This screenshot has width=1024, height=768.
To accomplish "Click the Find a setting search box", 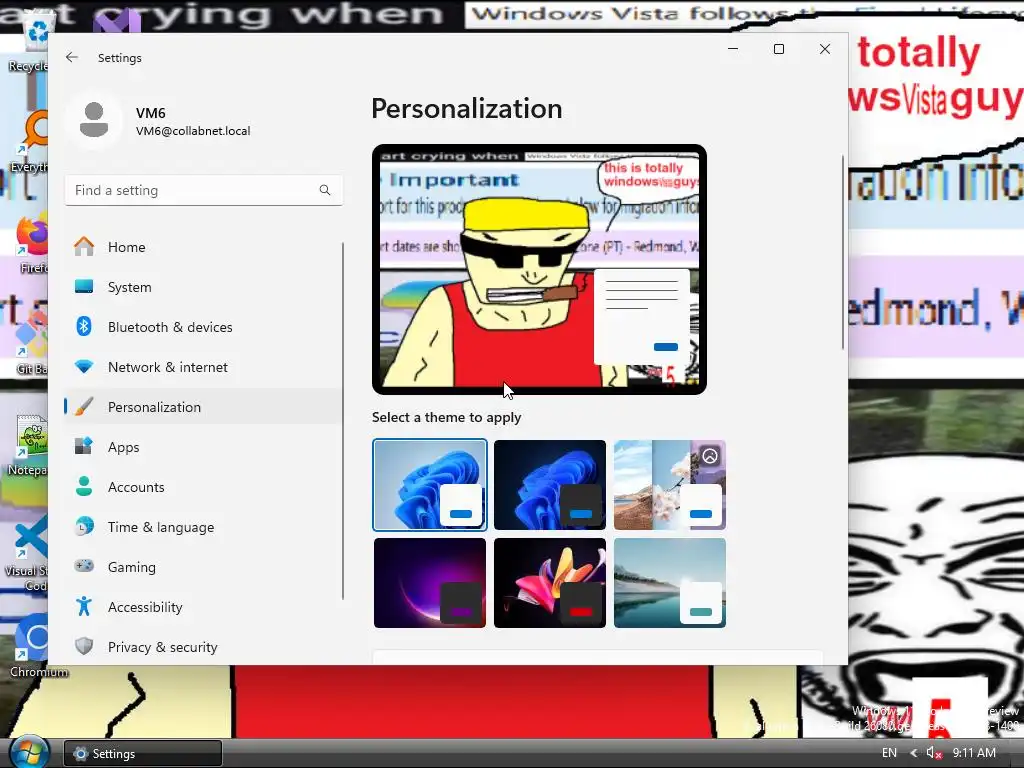I will [x=204, y=190].
